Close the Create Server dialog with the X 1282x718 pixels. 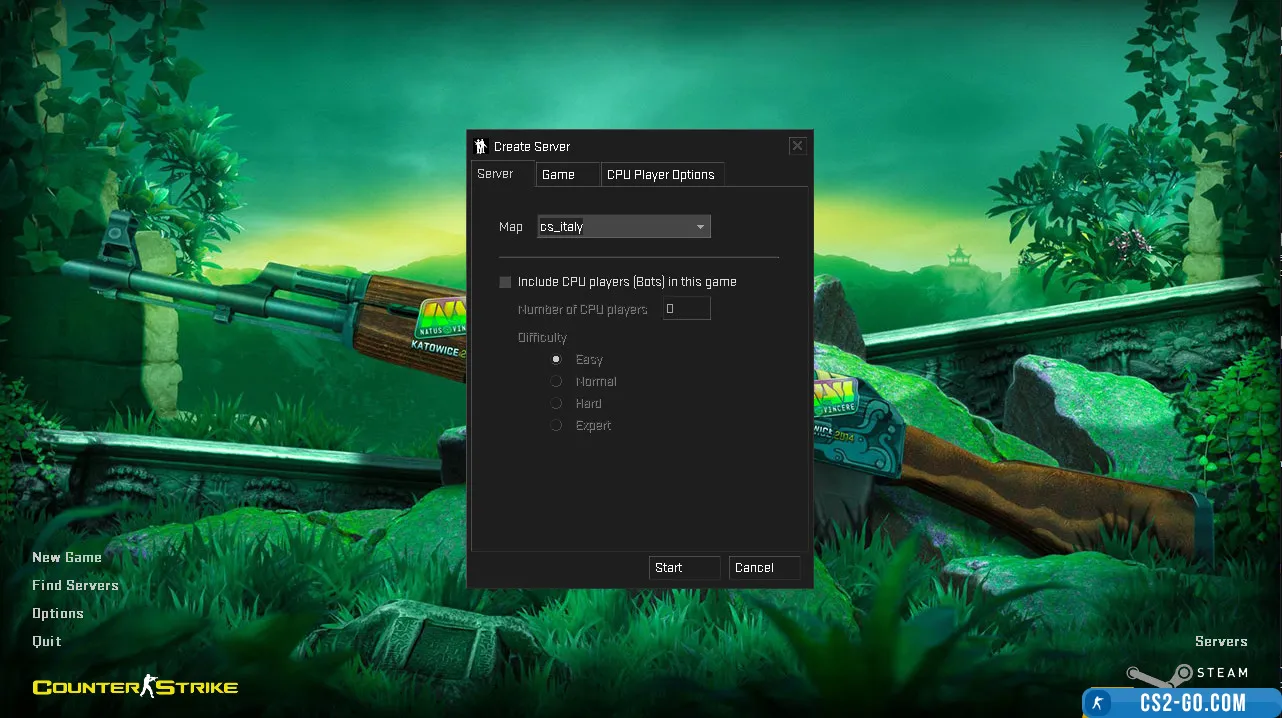pos(797,146)
